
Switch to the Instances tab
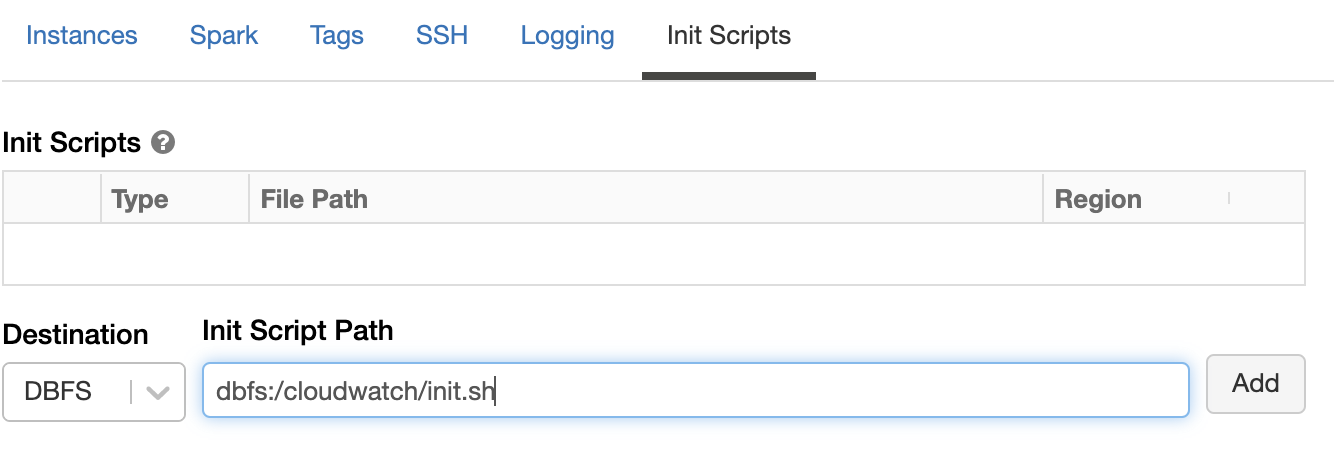pyautogui.click(x=82, y=36)
